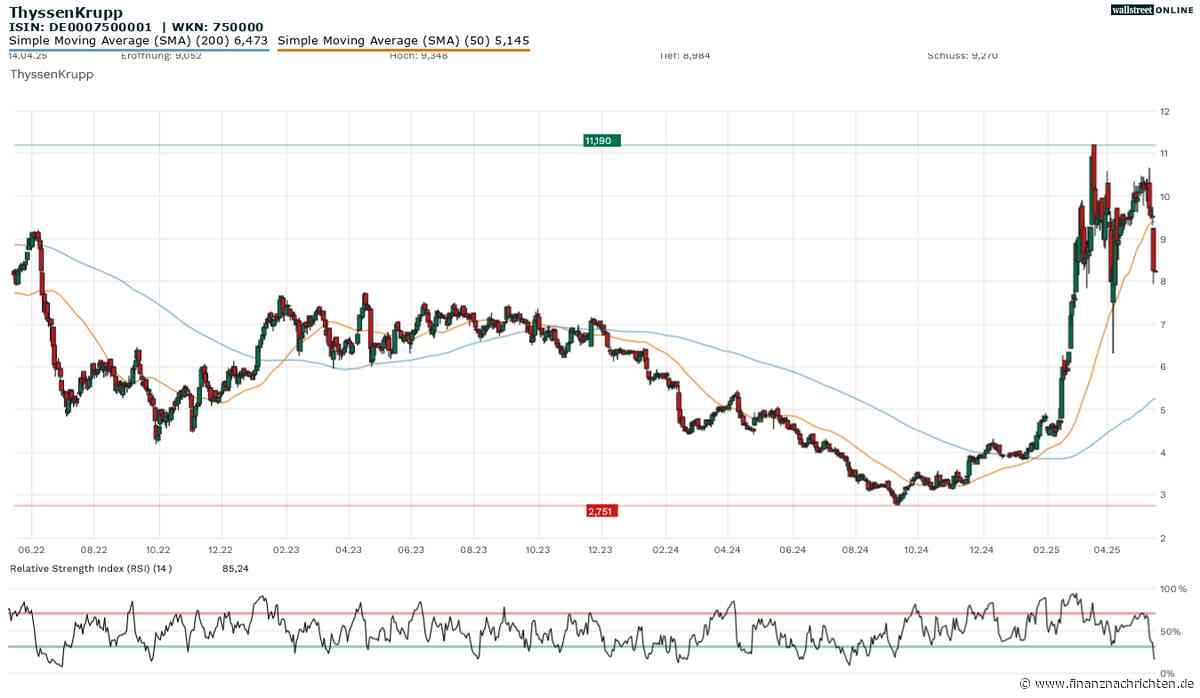Click the ThyssenKrupp series label above chart
The height and width of the screenshot is (698, 1200).
coord(51,75)
